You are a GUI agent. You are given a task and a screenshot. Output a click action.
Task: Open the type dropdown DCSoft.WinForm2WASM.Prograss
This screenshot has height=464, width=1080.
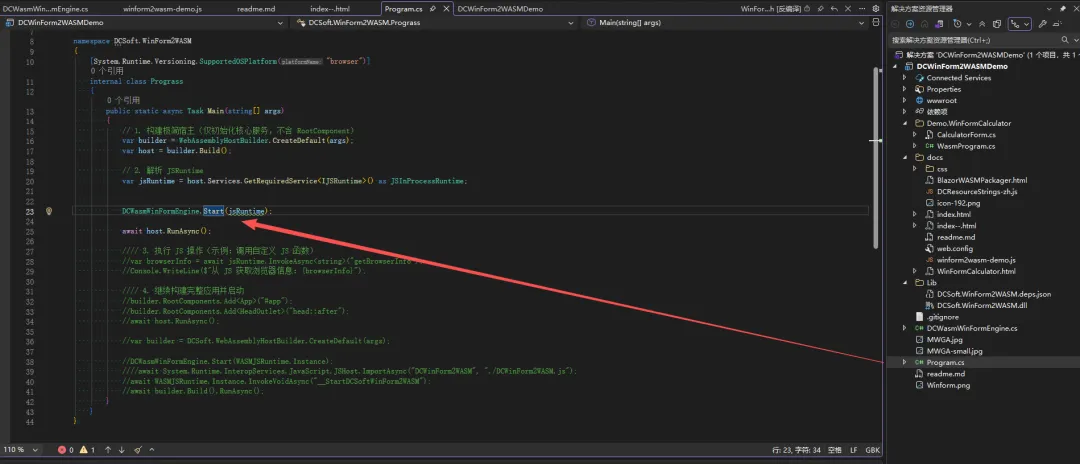coord(434,23)
